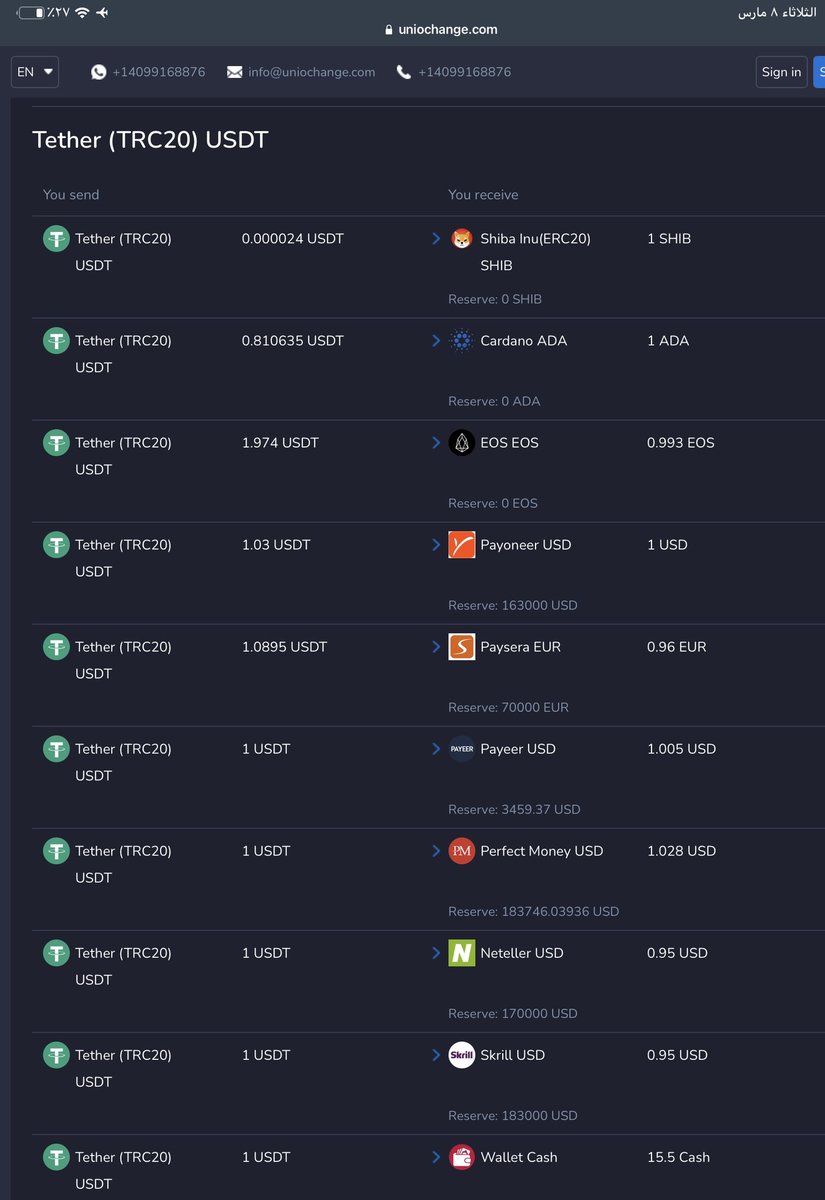
Task: Click the WhatsApp icon in the header
Action: click(98, 72)
